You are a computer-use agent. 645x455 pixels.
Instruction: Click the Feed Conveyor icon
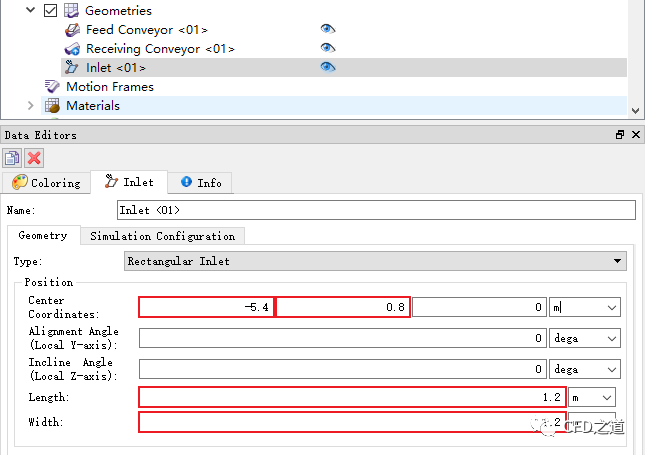coord(72,30)
